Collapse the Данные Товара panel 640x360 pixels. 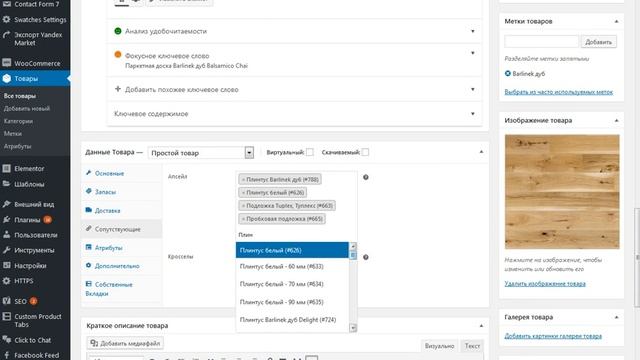[x=481, y=152]
